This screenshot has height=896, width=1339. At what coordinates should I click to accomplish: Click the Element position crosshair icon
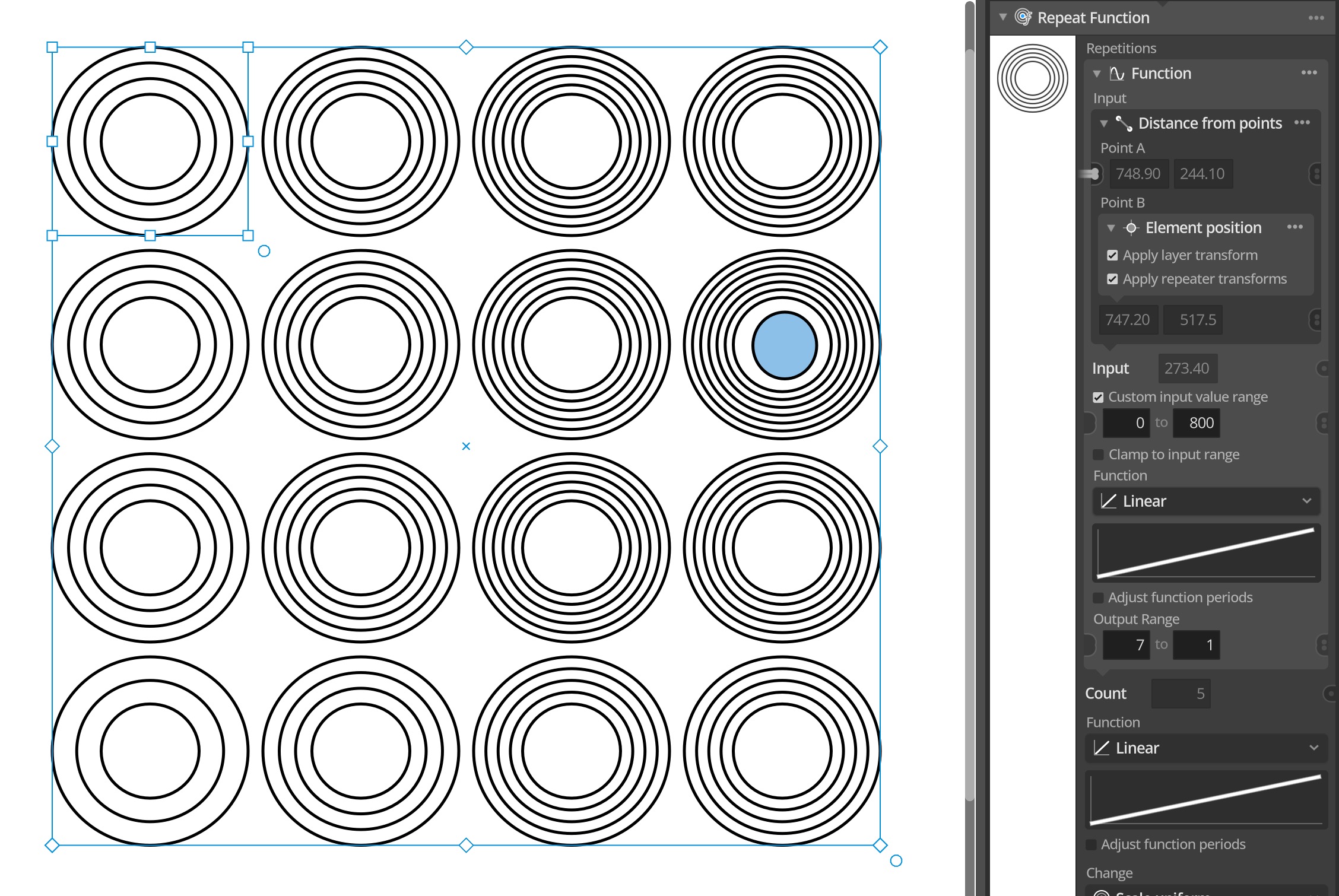1131,228
